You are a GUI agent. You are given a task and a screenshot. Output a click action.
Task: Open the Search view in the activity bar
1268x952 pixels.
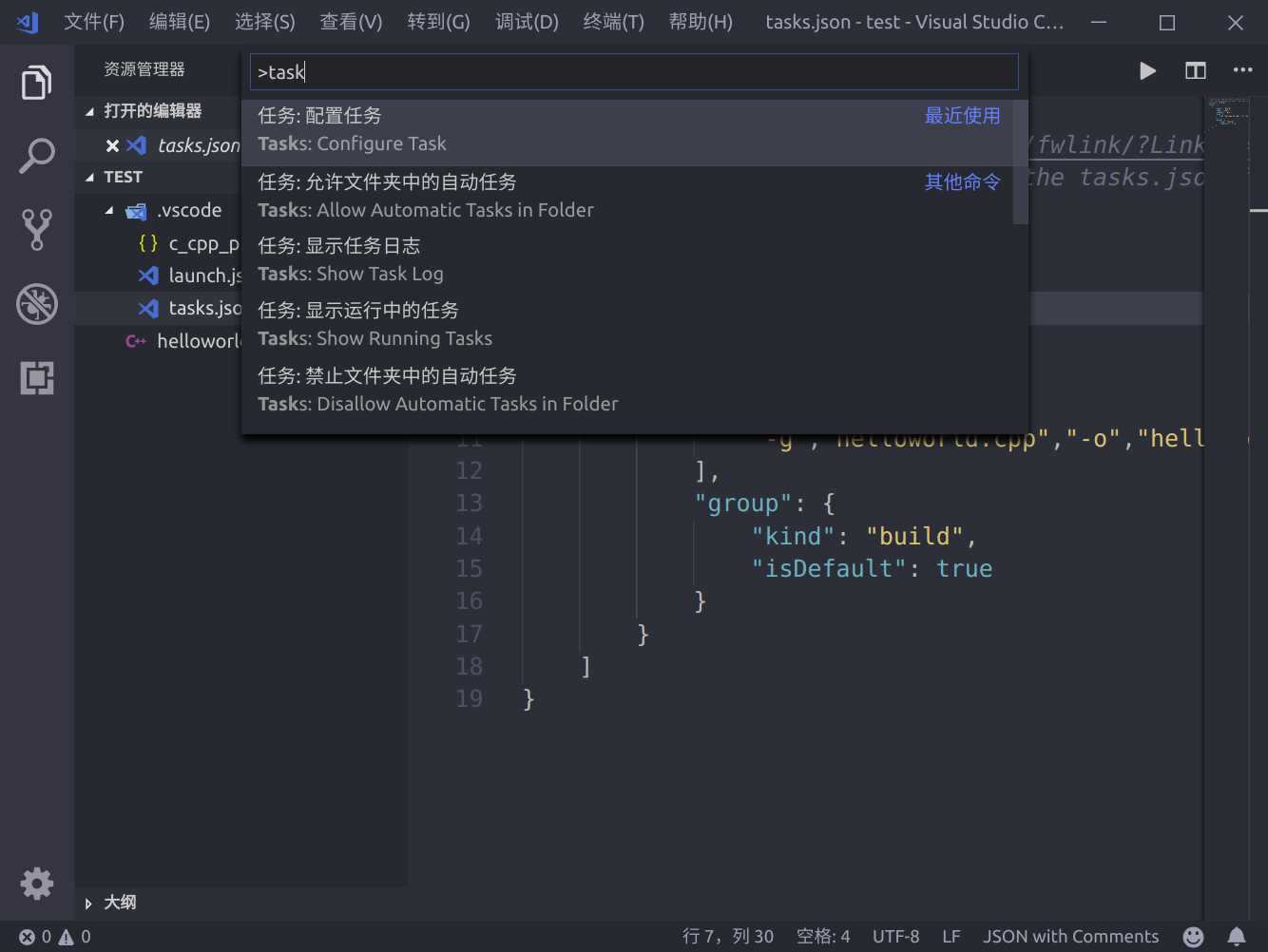click(x=37, y=156)
